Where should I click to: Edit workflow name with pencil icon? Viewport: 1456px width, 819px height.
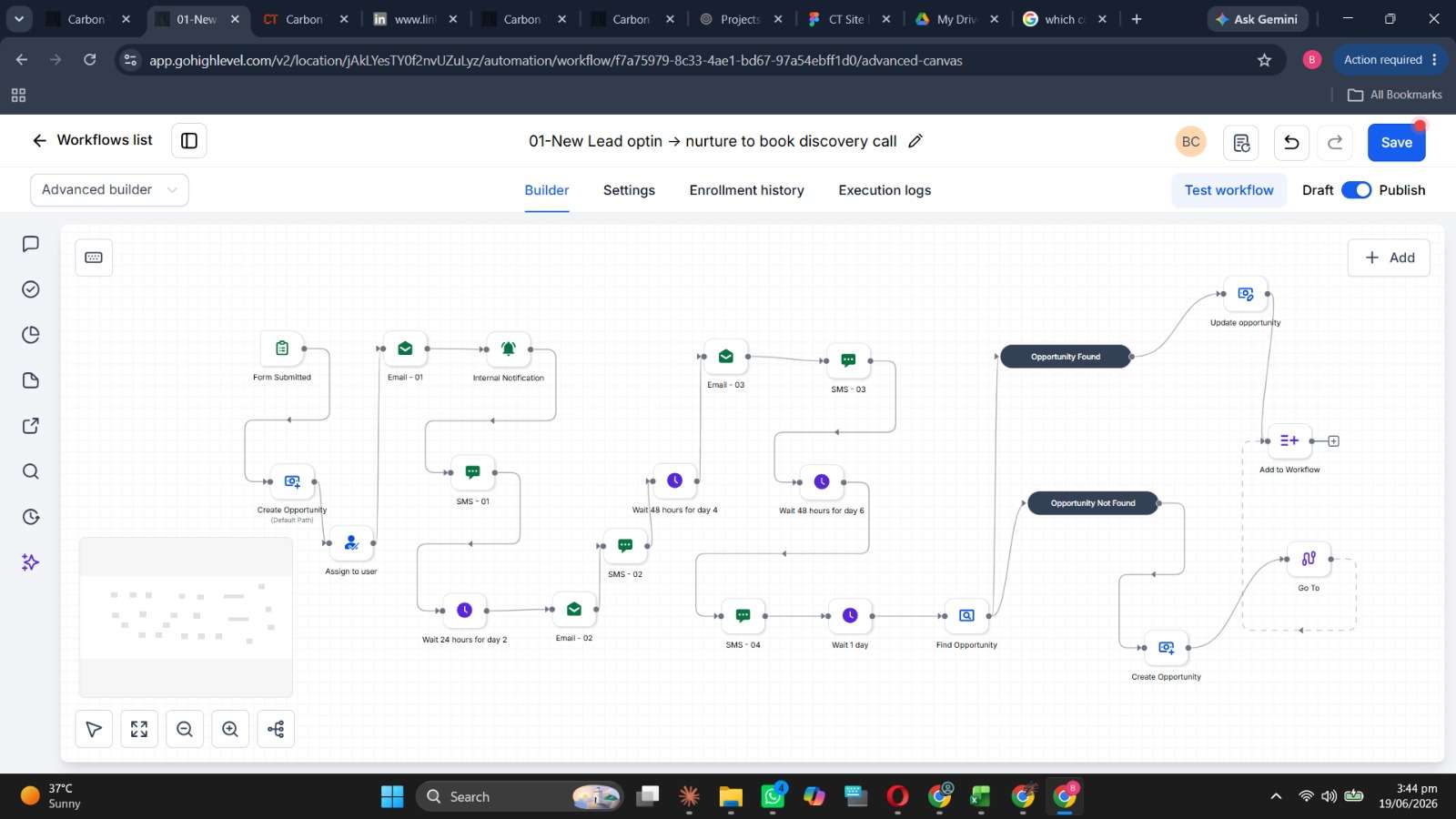915,141
